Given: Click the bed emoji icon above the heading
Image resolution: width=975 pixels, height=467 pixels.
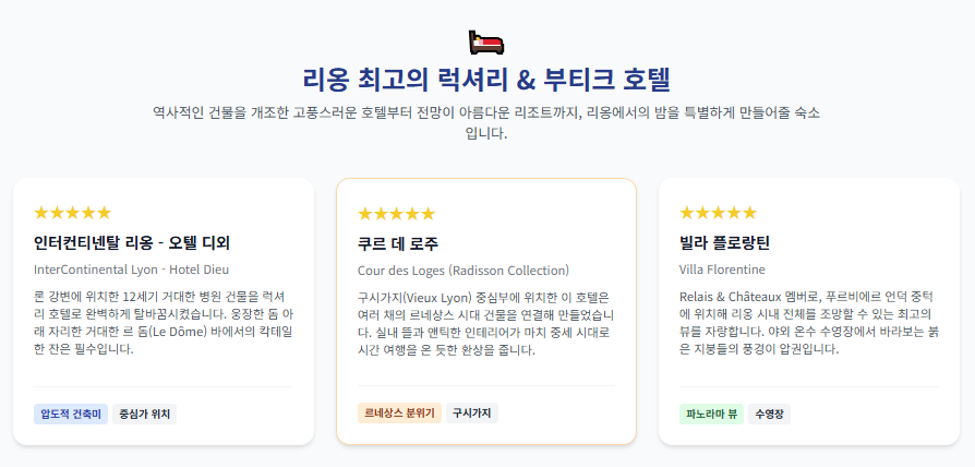Looking at the screenshot, I should click(486, 42).
